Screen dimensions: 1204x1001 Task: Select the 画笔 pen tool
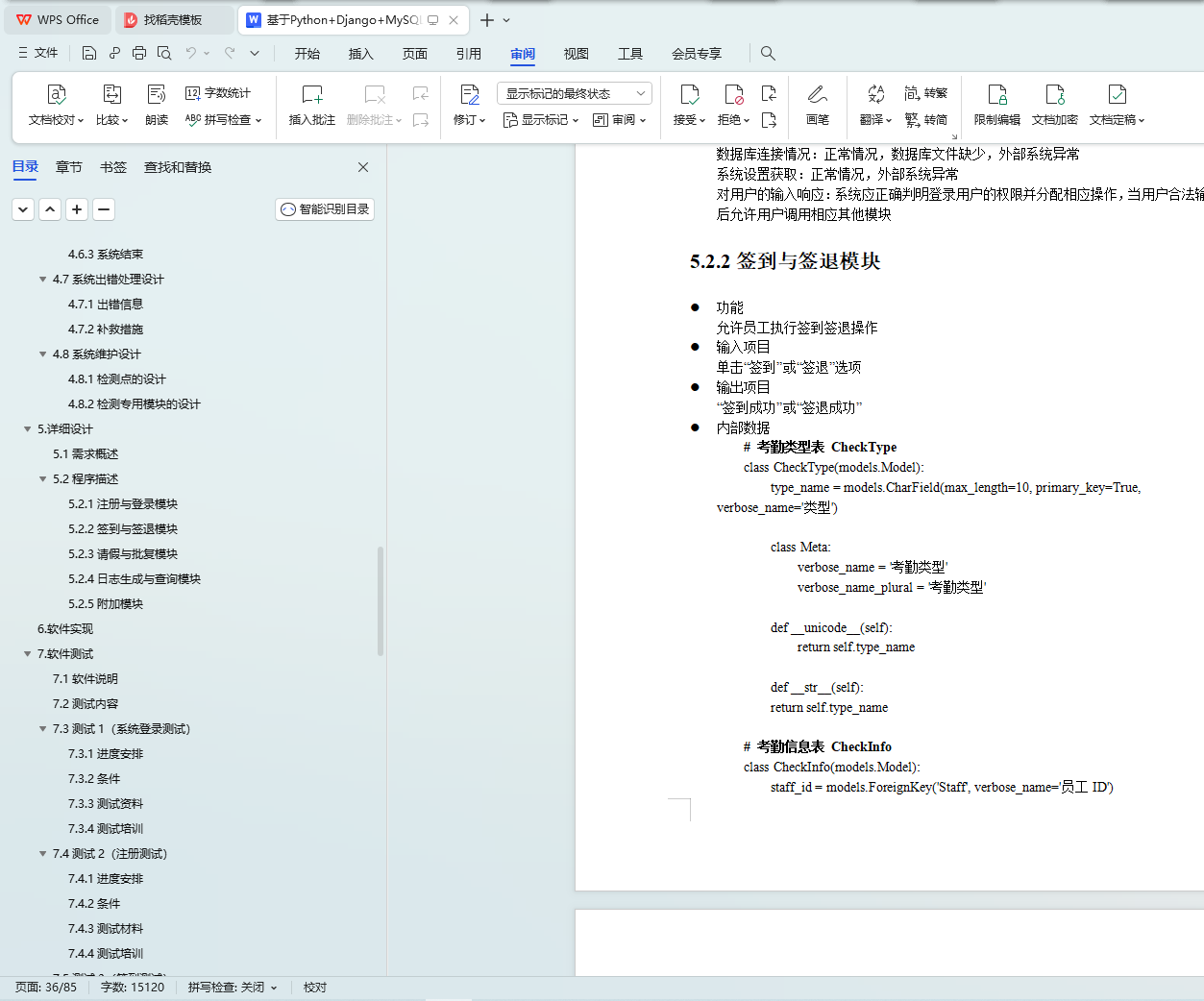tap(818, 105)
